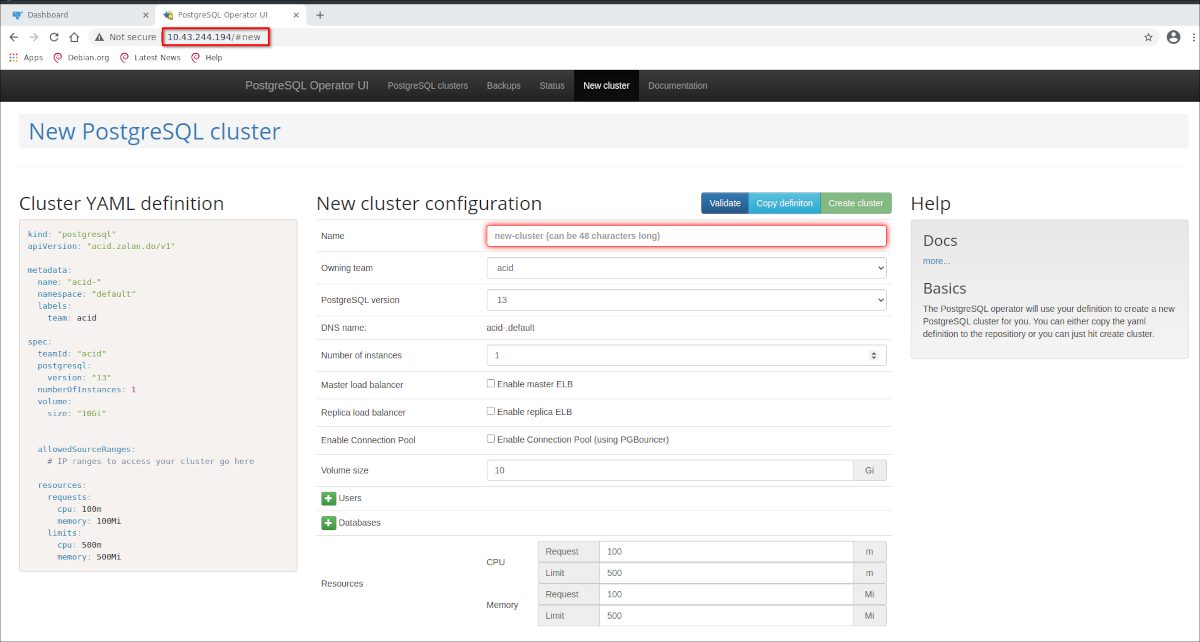Enable replica ELB checkbox
Viewport: 1200px width, 642px height.
click(491, 411)
